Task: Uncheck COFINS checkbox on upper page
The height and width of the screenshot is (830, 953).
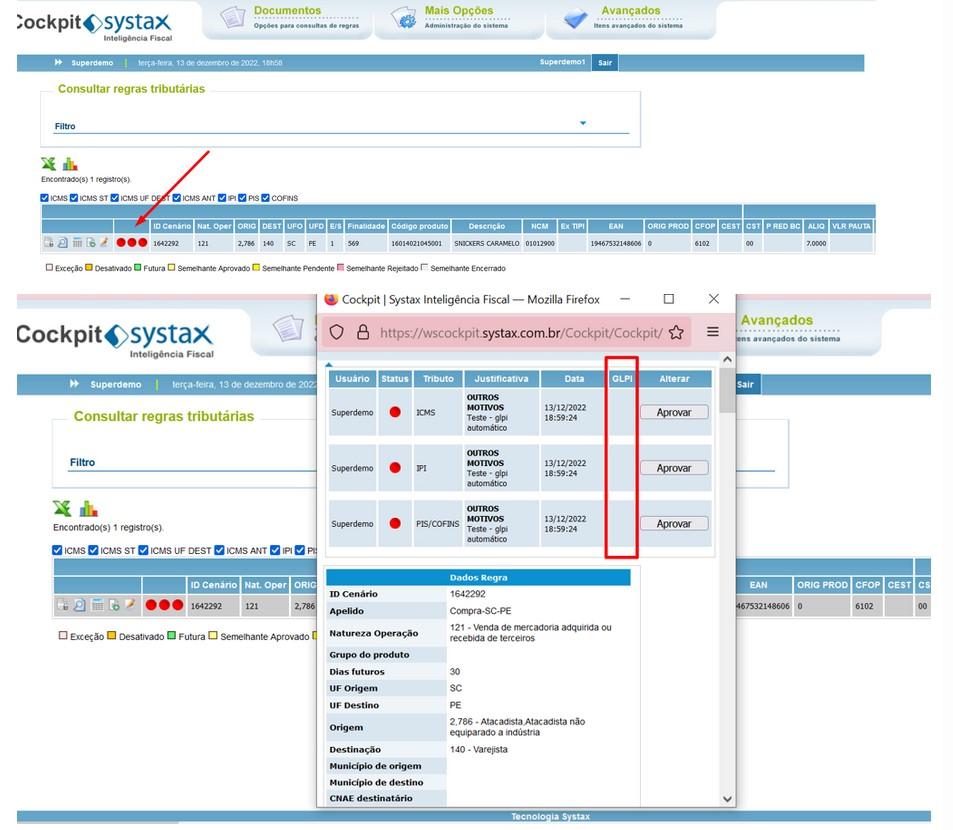Action: (265, 198)
